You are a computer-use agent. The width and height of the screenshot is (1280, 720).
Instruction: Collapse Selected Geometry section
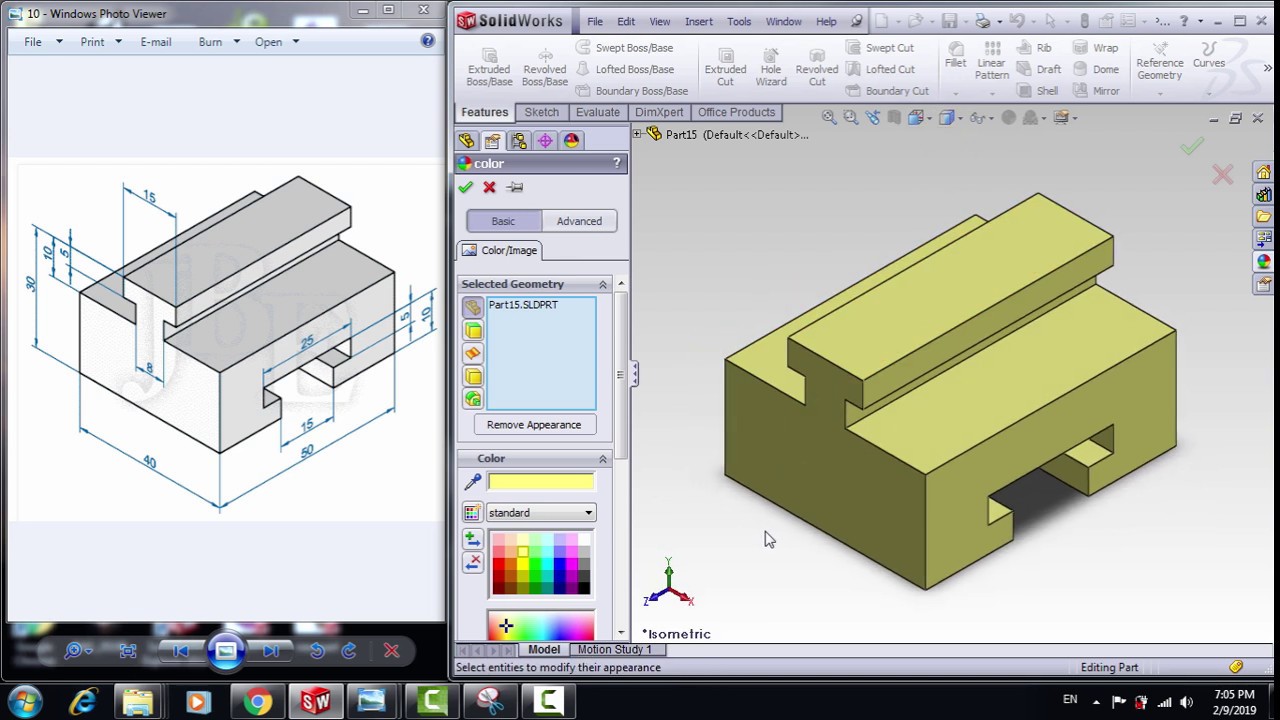tap(602, 285)
